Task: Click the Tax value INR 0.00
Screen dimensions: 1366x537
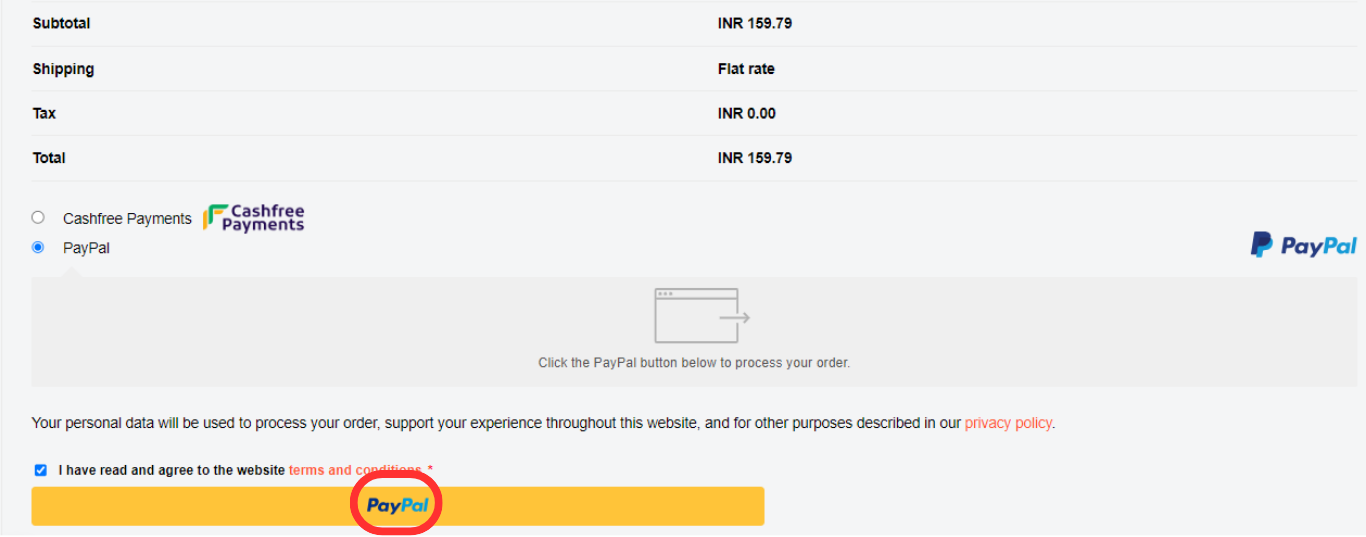Action: [747, 114]
